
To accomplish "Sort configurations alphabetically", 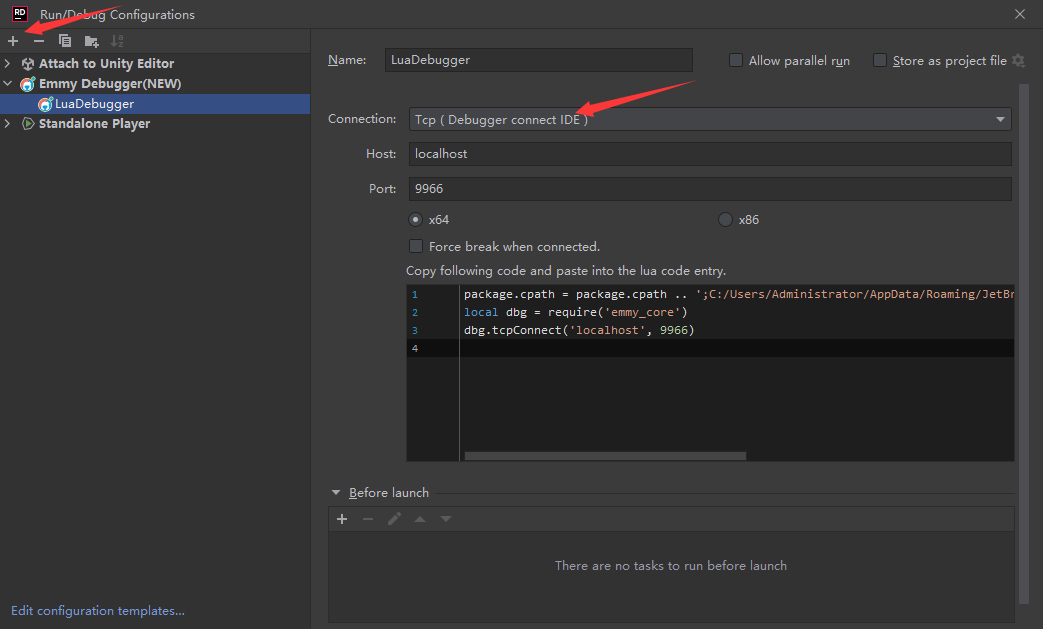I will pos(117,41).
